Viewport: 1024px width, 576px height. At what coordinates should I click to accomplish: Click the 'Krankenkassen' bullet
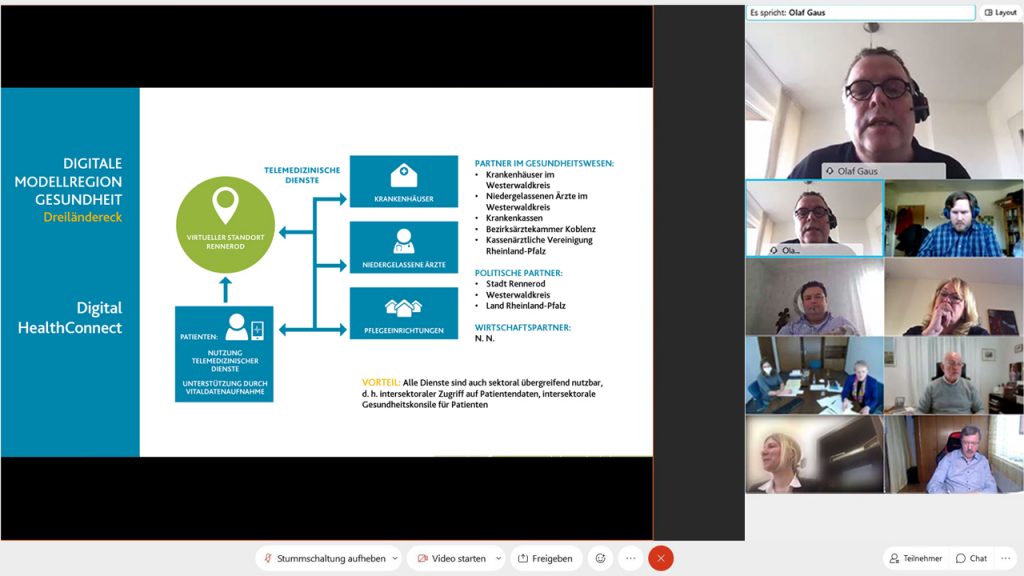514,218
